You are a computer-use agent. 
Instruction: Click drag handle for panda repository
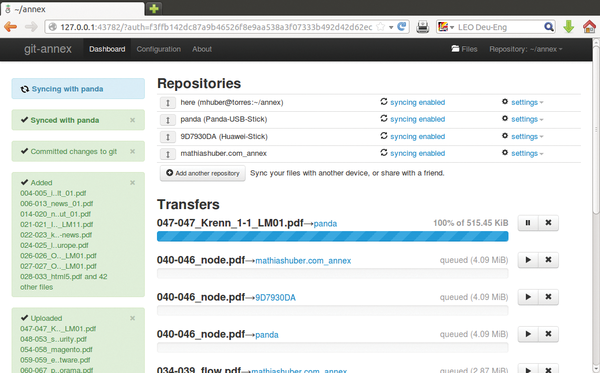tap(168, 120)
